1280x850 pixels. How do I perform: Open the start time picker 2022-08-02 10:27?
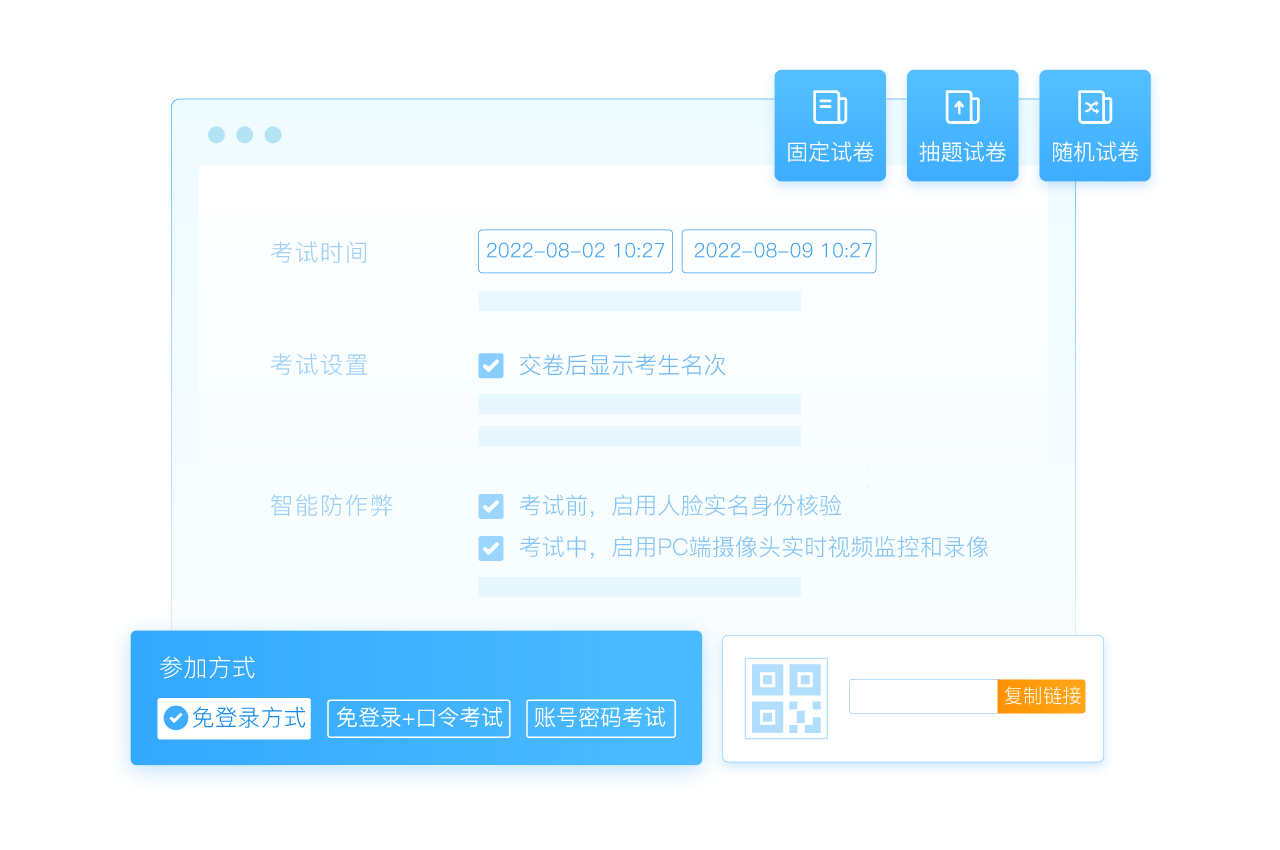tap(575, 251)
